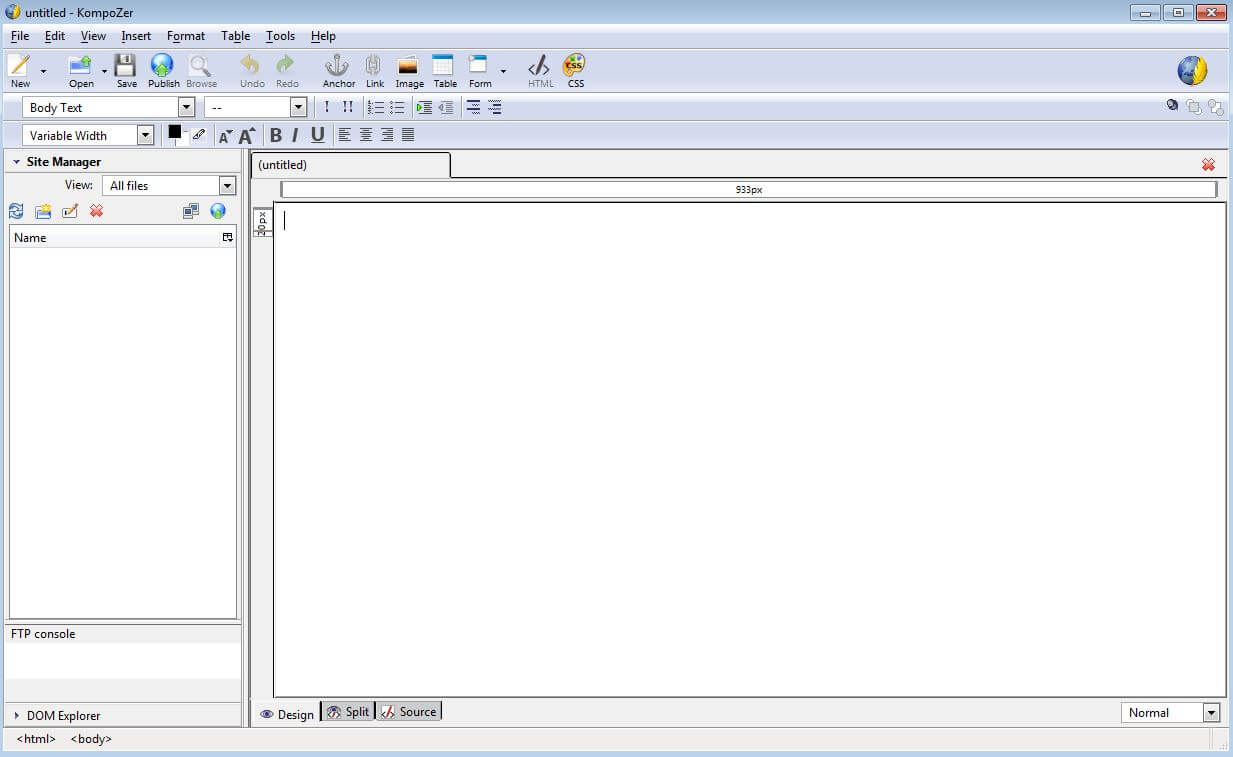Decrease font size with small A icon
Screen dimensions: 1233x757
coord(225,136)
